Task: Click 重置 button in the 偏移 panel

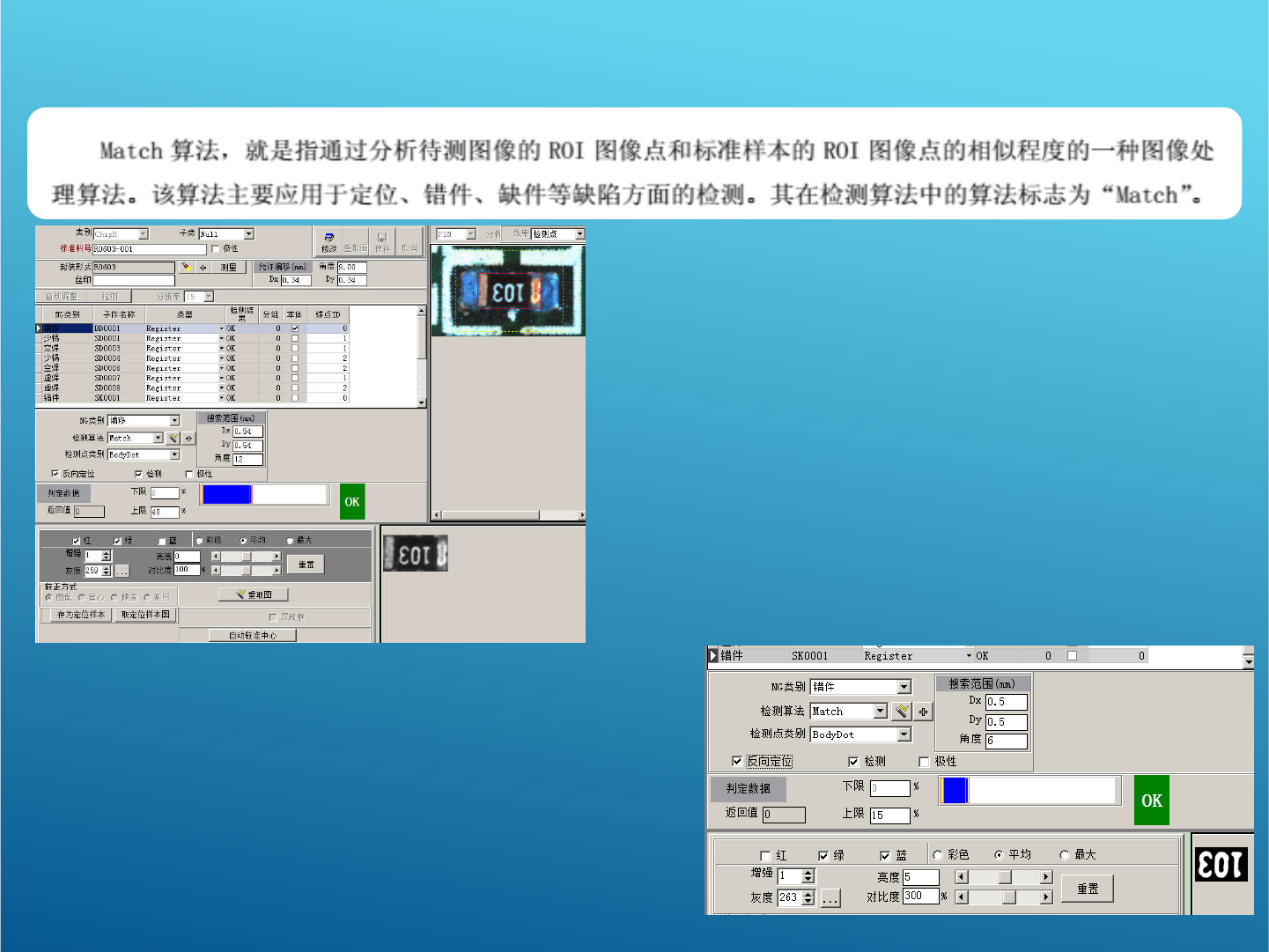Action: pyautogui.click(x=306, y=565)
